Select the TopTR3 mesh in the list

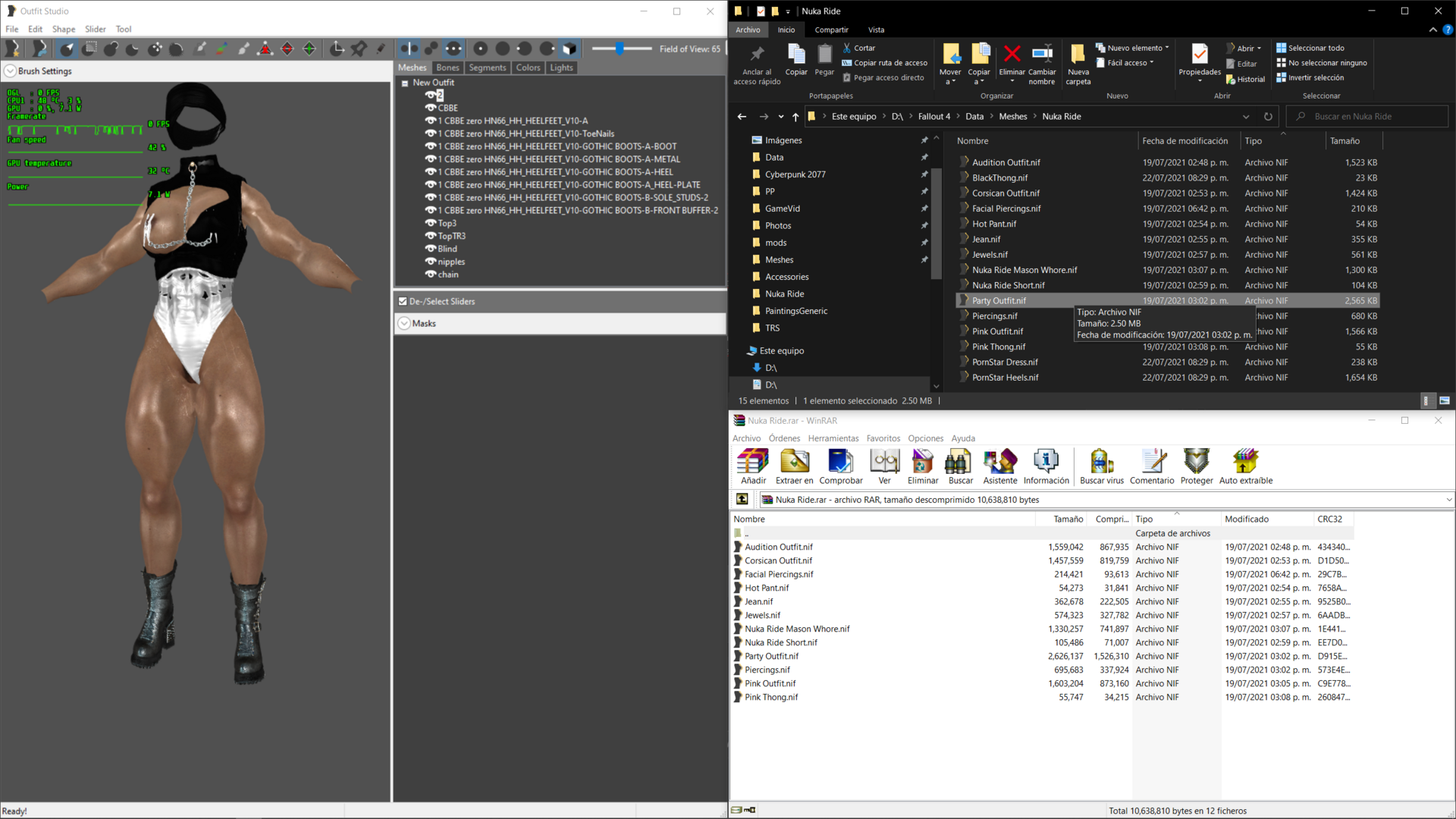pyautogui.click(x=452, y=236)
